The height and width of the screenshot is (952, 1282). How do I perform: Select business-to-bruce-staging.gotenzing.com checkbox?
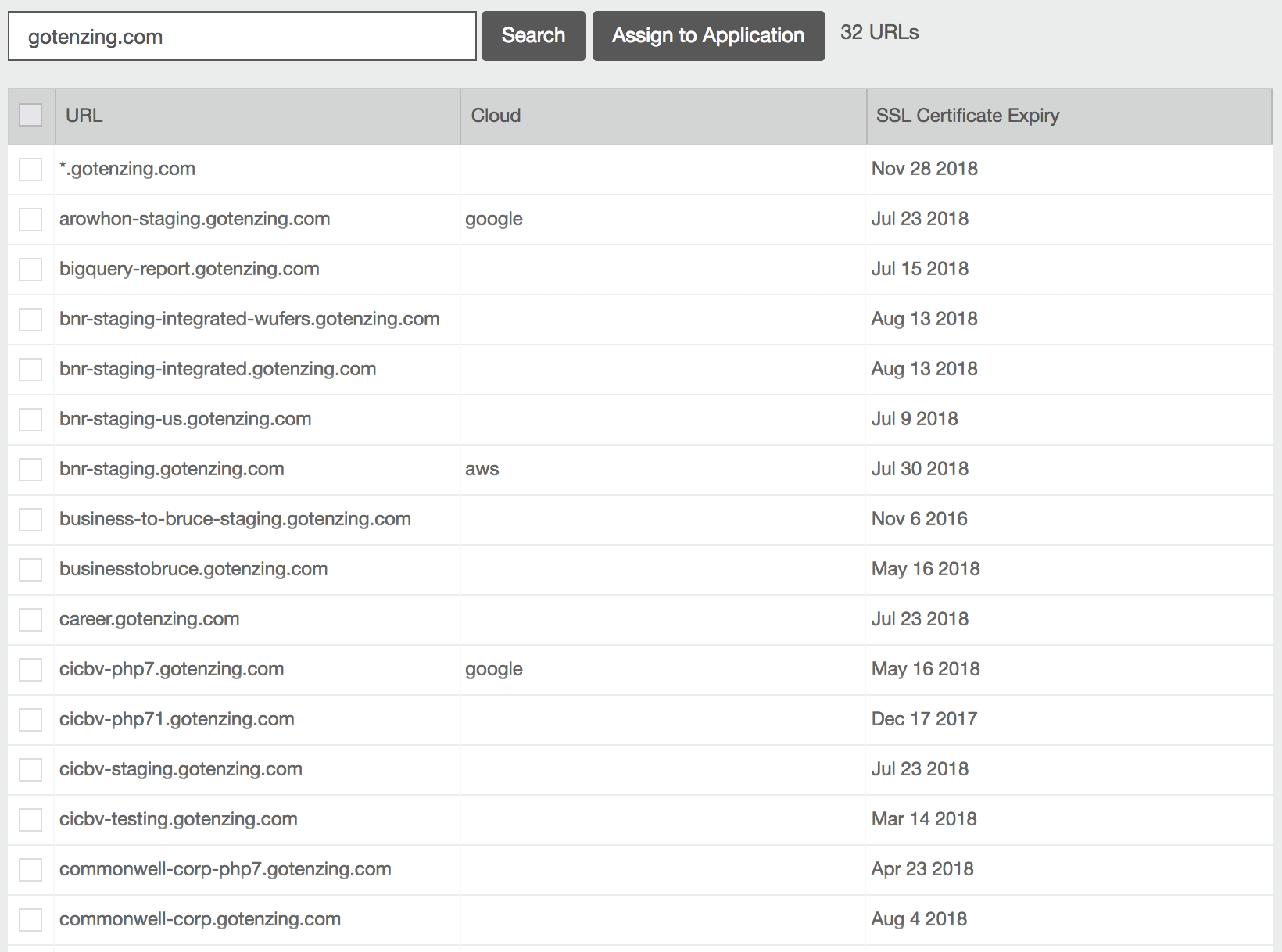[x=30, y=519]
